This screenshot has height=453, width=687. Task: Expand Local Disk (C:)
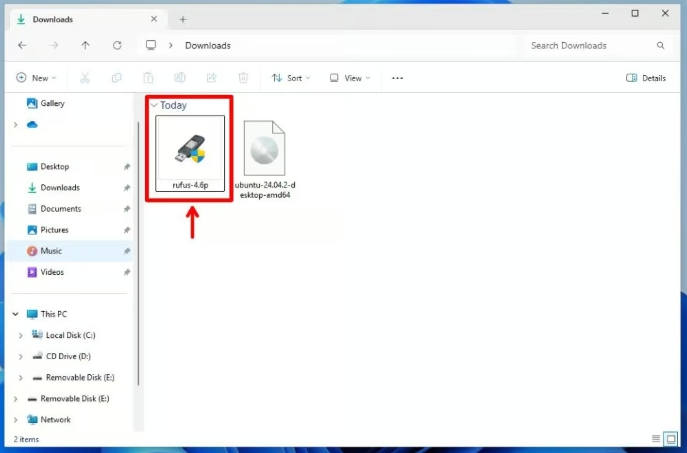21,335
